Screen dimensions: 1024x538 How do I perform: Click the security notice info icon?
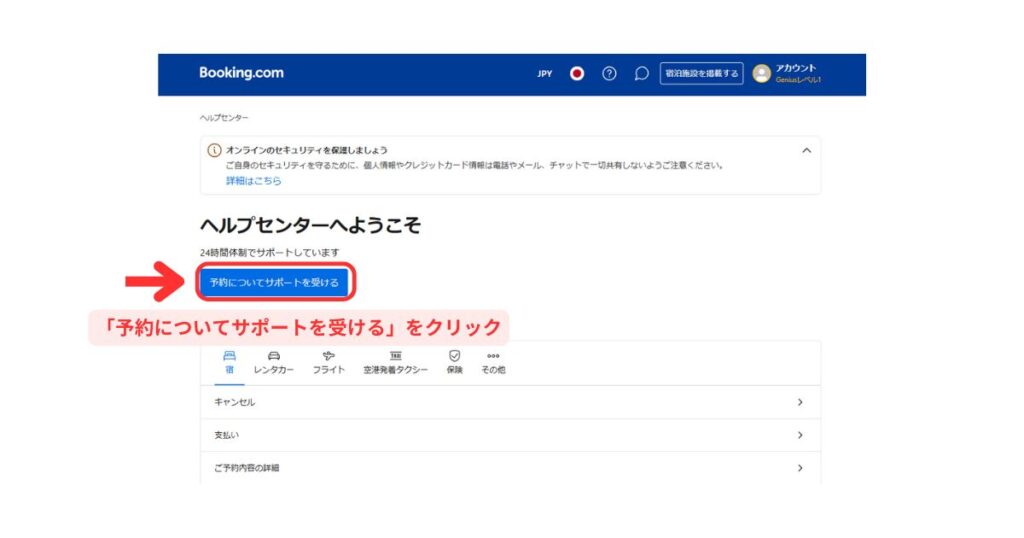tap(214, 150)
